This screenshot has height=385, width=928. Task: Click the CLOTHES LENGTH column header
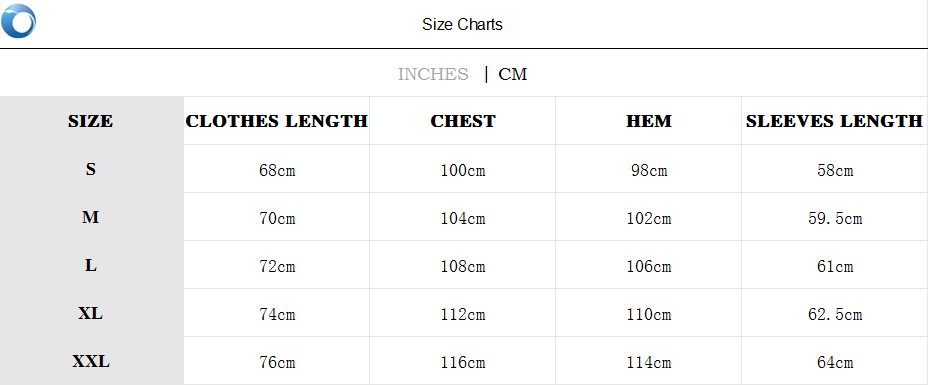tap(276, 121)
